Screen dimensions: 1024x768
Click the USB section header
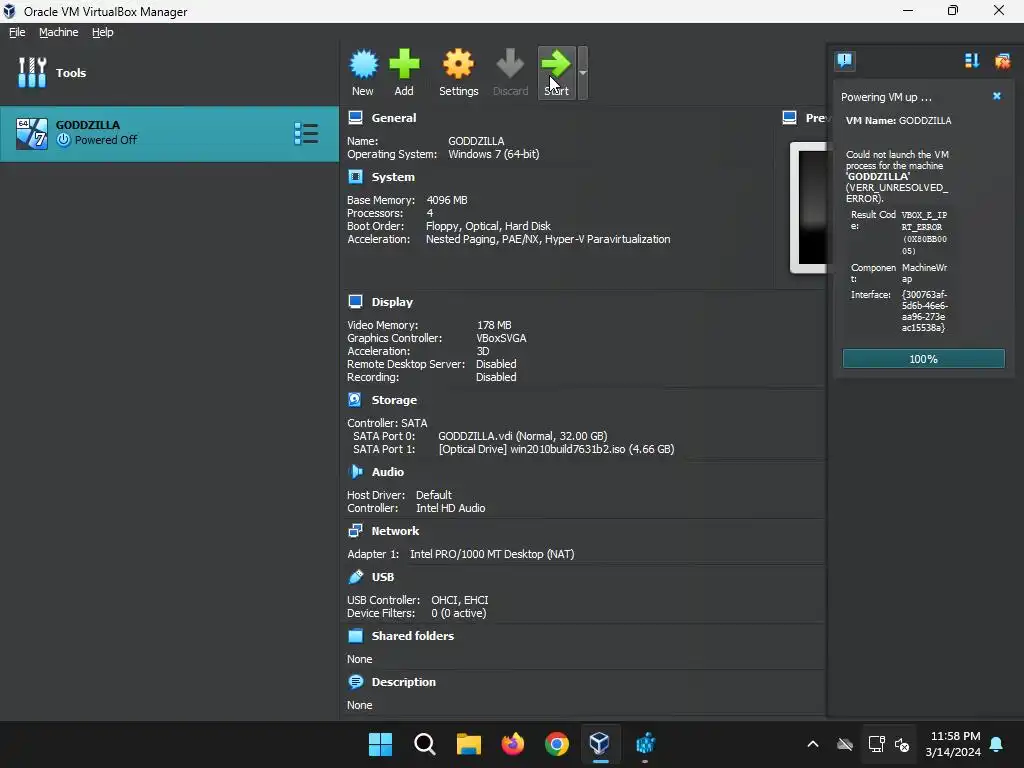[x=383, y=577]
